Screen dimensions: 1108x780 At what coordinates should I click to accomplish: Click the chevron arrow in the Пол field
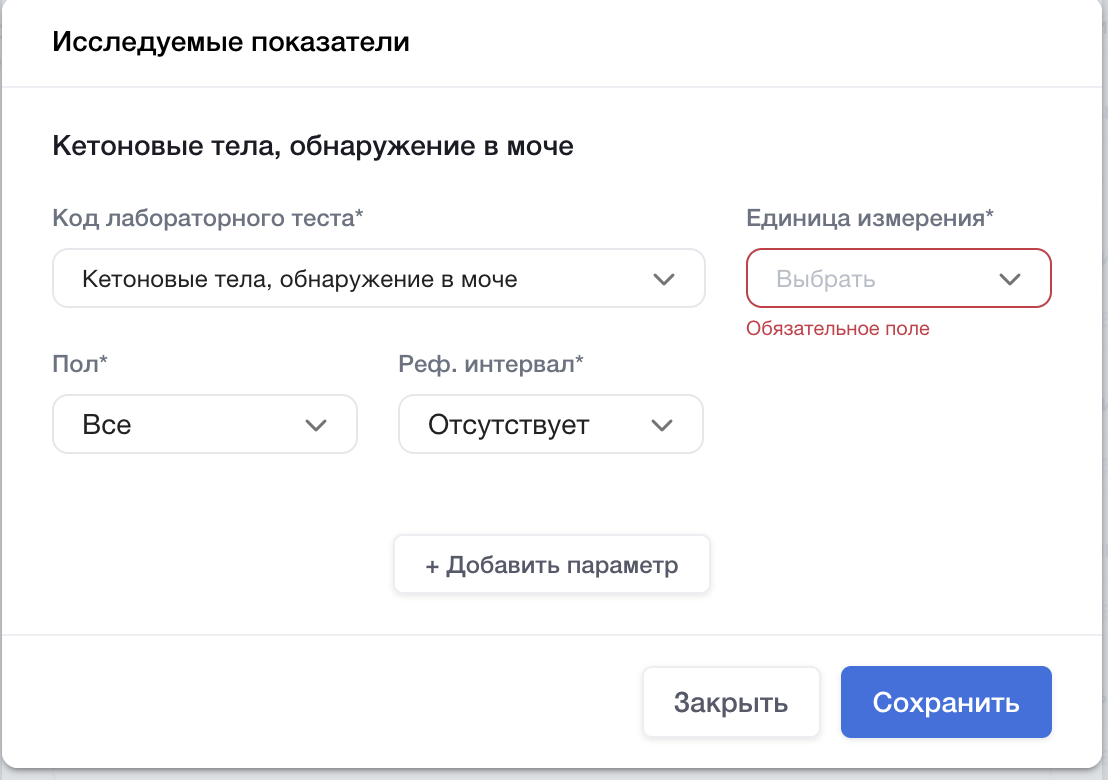pyautogui.click(x=316, y=425)
